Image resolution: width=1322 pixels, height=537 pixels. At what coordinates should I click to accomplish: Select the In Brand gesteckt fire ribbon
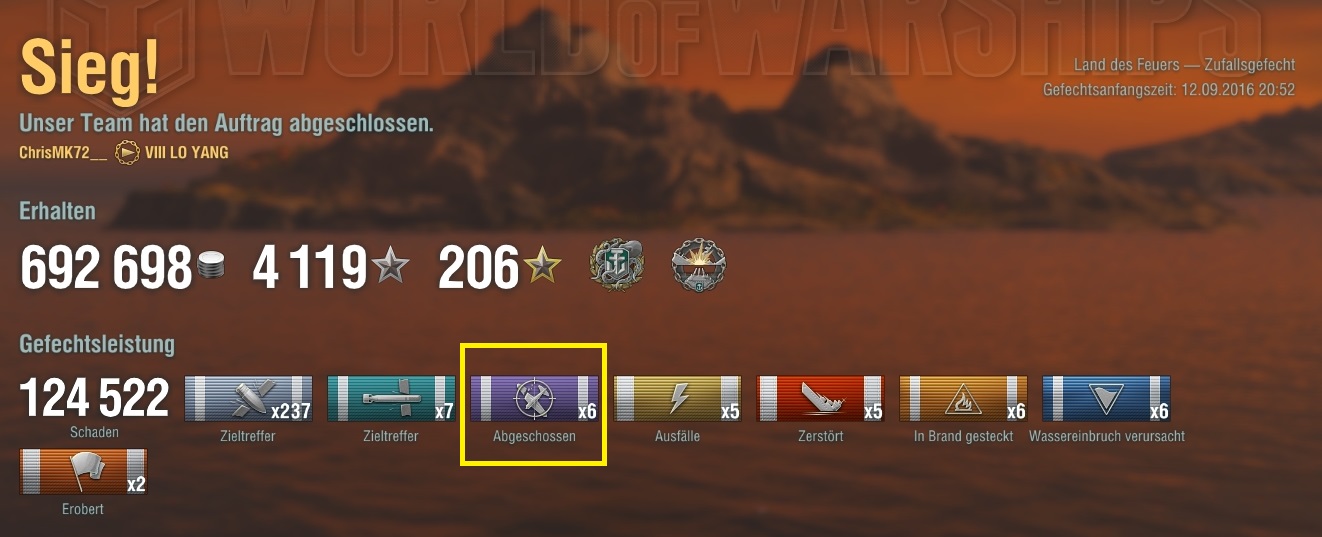(x=963, y=399)
